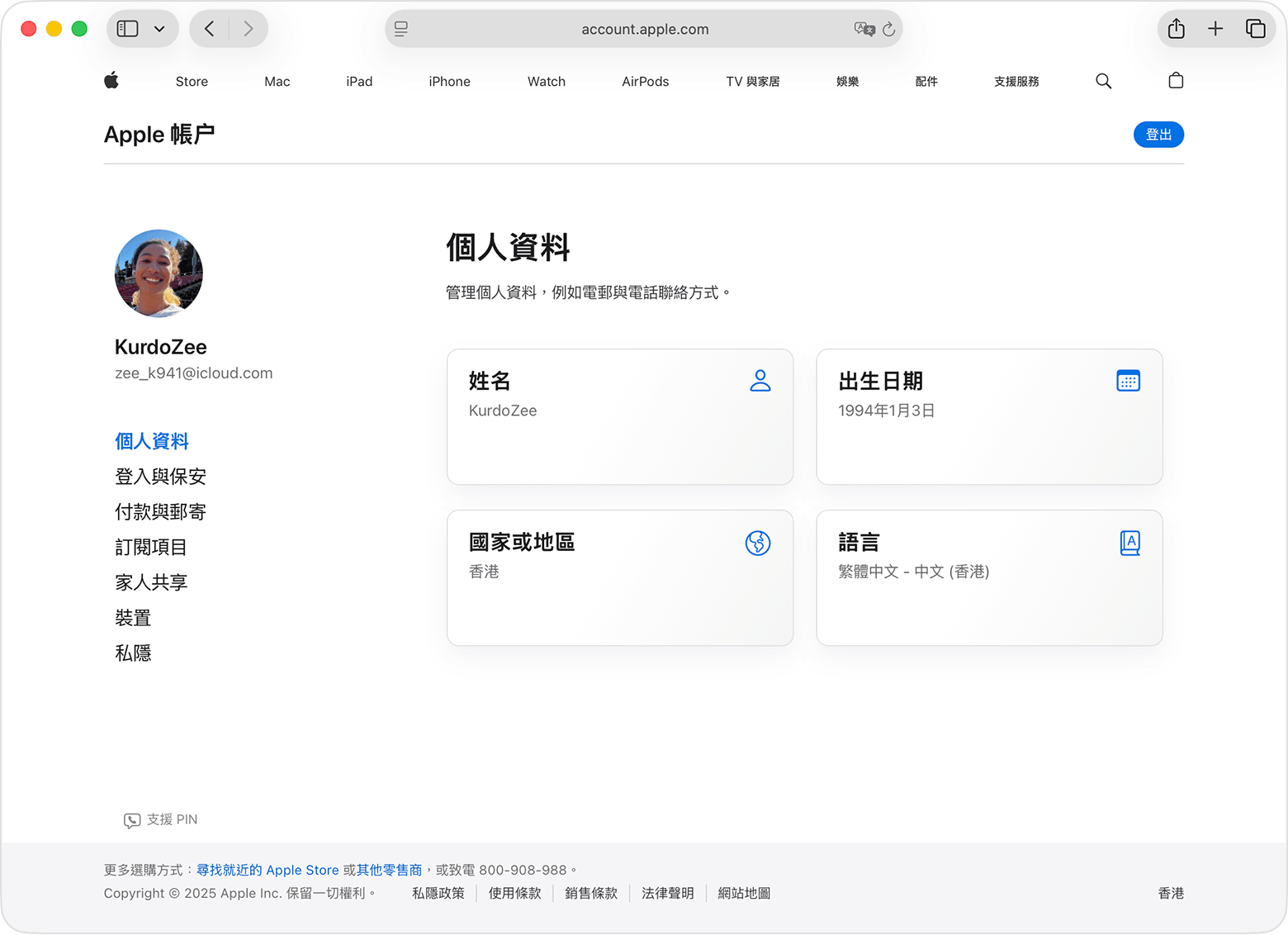Click the 1994年1月3日 birth date value
This screenshot has height=935, width=1288.
point(887,411)
